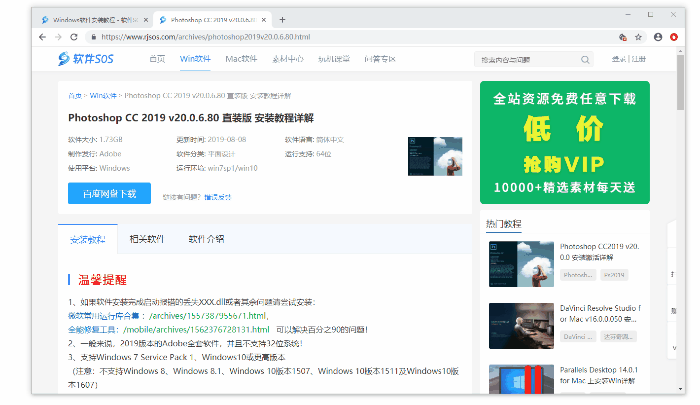Screen dimensions: 700x405
Task: Click the Win软件 breadcrumb link
Action: click(x=103, y=96)
